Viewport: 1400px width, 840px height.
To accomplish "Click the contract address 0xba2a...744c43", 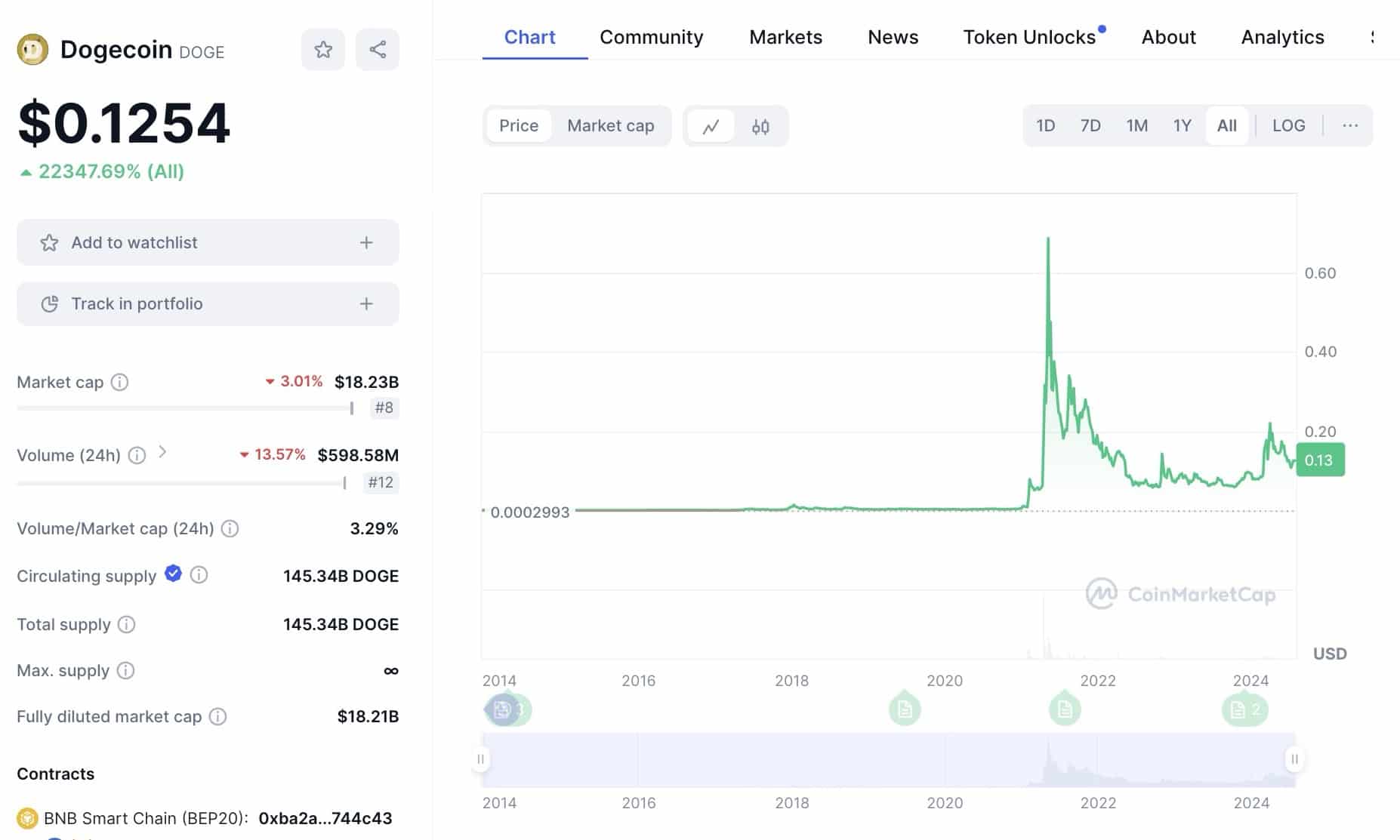I will tap(325, 818).
